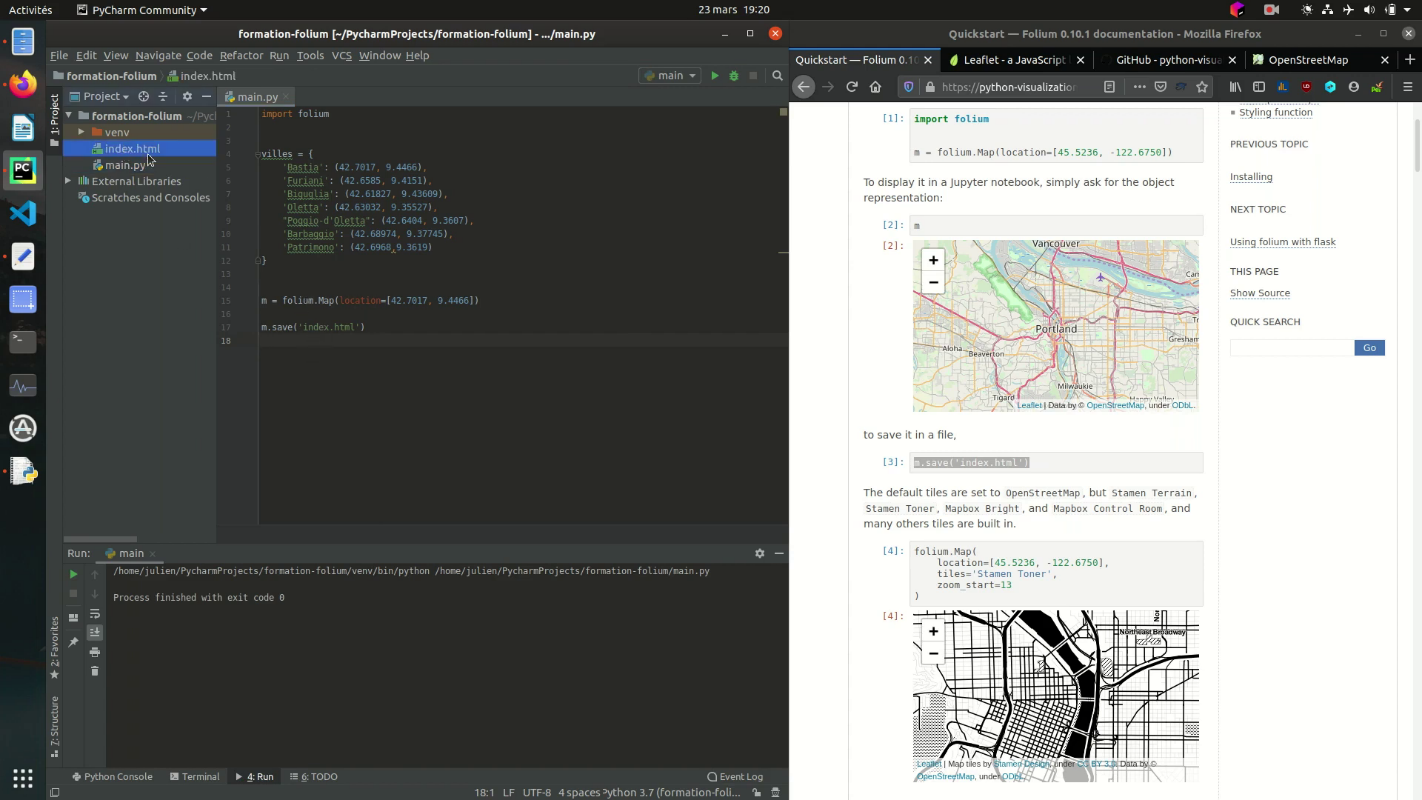This screenshot has height=800, width=1422.
Task: Start debugging with the bug icon
Action: coord(734,76)
